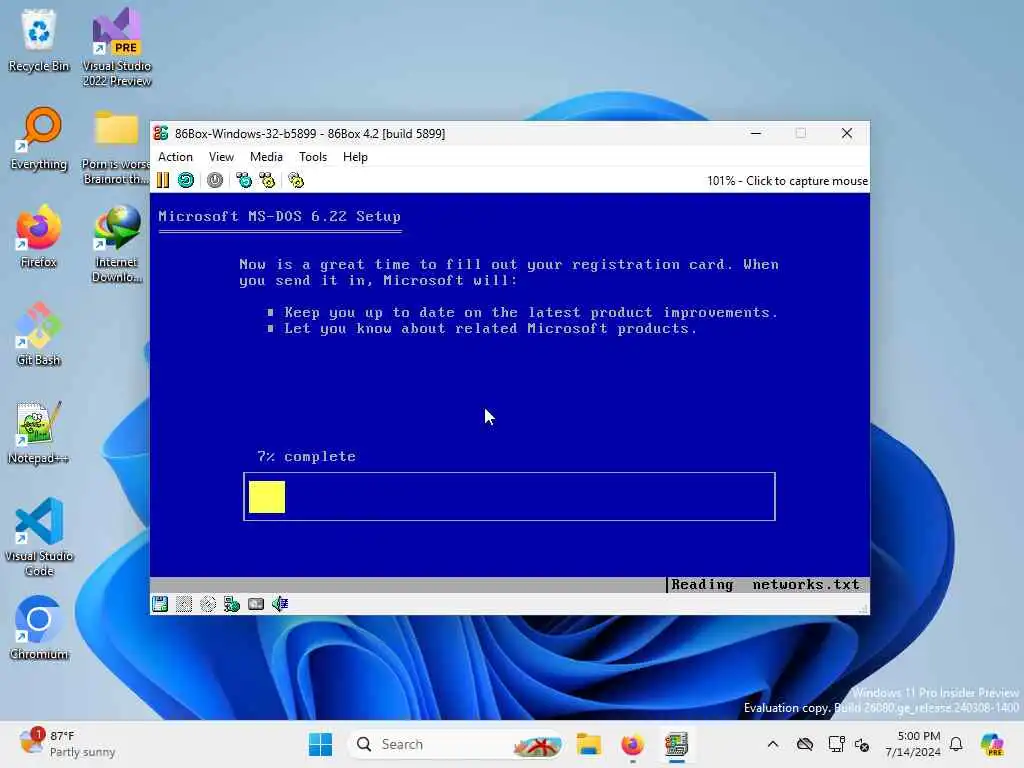The width and height of the screenshot is (1024, 768).
Task: Send Ctrl+Alt+Esc via toolbar icon
Action: (x=267, y=180)
